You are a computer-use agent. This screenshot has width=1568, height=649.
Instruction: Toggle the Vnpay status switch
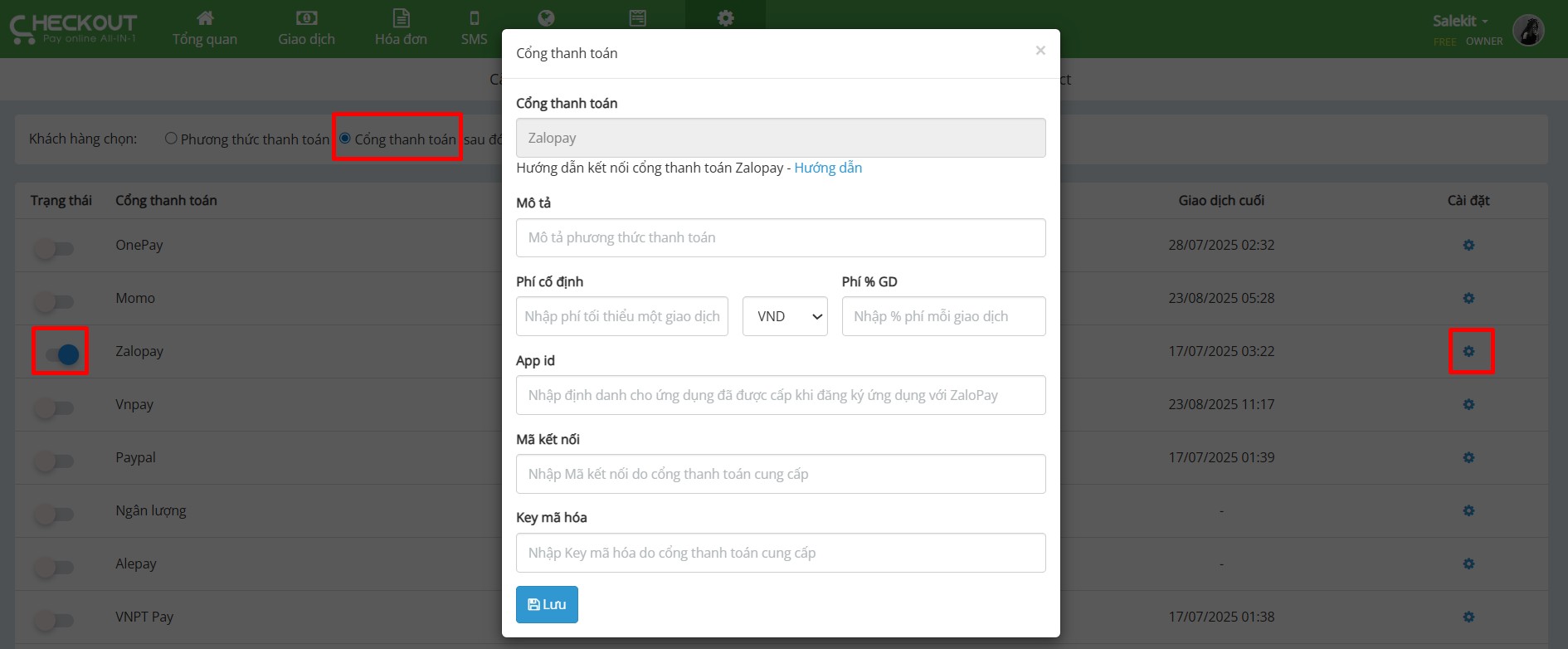pyautogui.click(x=55, y=407)
